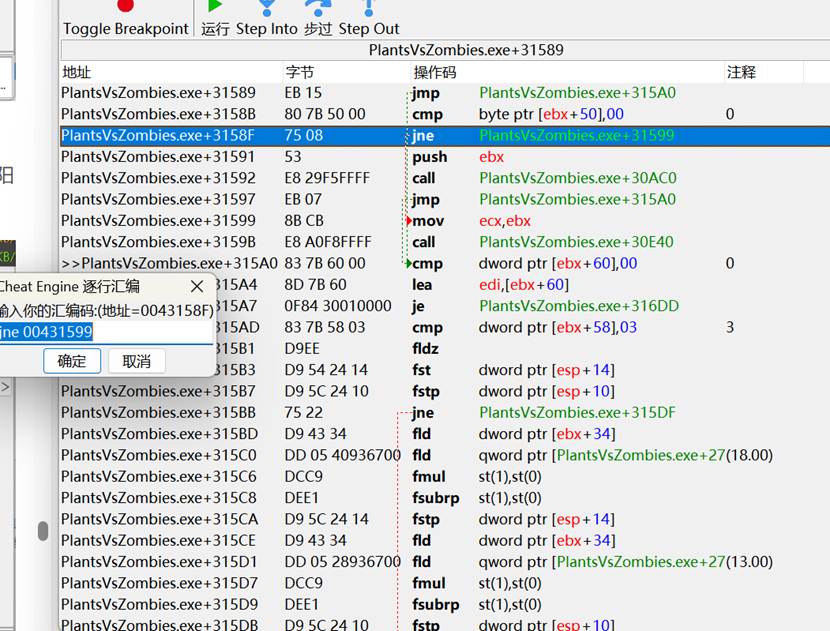Select the current row >>PlantsVsZombies.exe+315A0
Image resolution: width=830 pixels, height=631 pixels.
[x=445, y=263]
